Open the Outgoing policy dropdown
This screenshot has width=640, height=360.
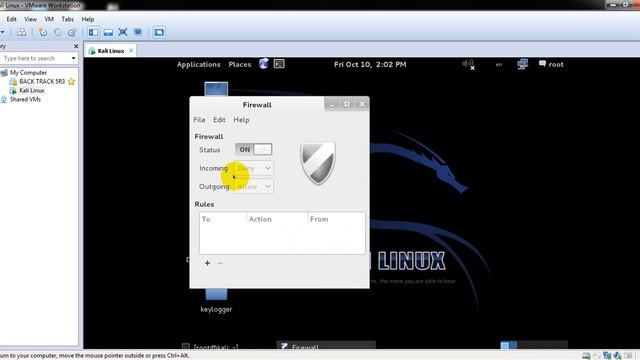pos(253,187)
